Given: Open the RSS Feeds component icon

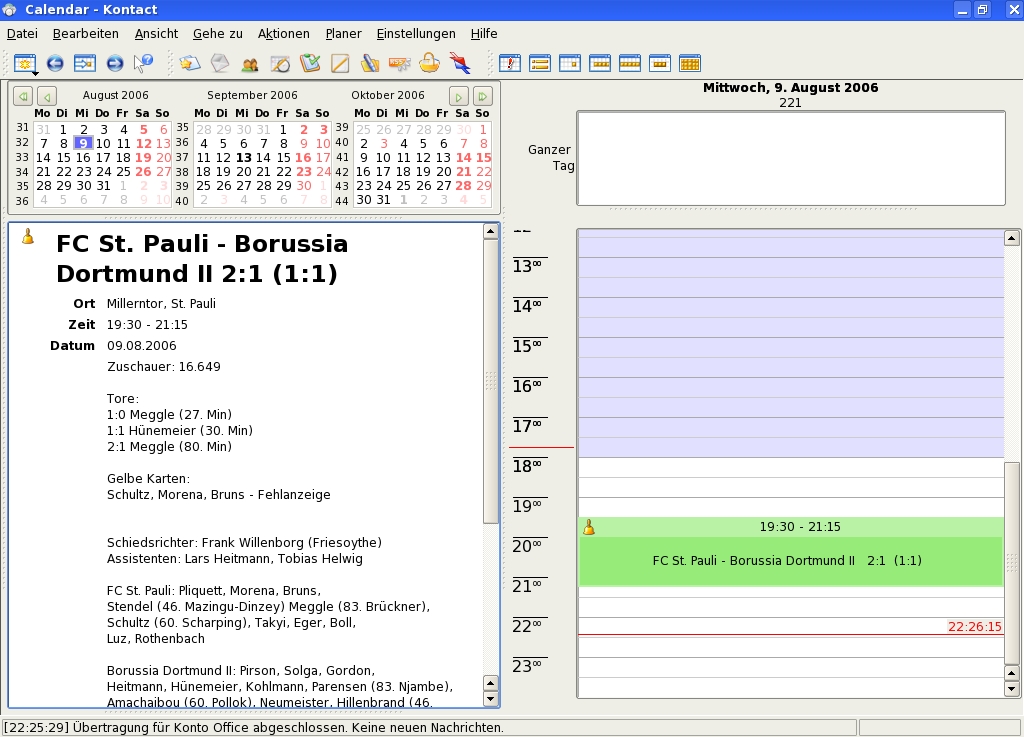Looking at the screenshot, I should coord(400,63).
